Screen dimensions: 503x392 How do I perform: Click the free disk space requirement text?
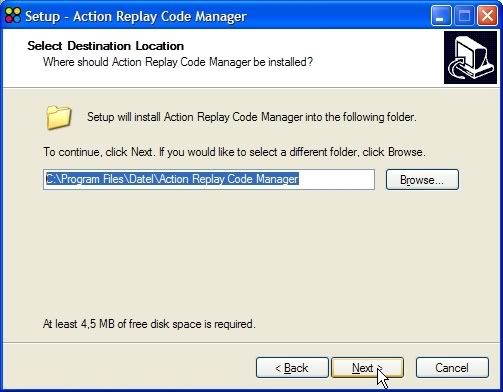(149, 324)
